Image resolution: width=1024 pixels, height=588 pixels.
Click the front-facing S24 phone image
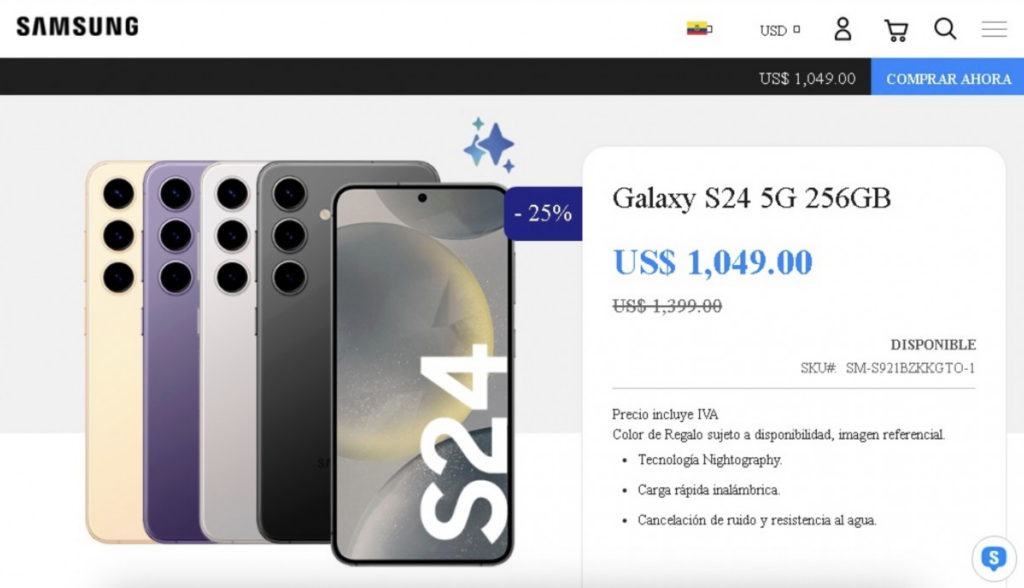[x=423, y=374]
